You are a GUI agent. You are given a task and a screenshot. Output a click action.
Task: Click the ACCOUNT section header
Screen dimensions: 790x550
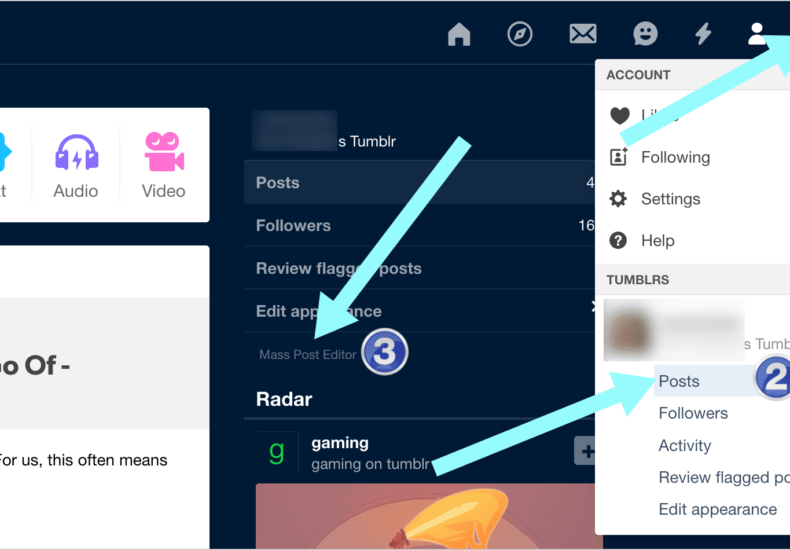(638, 75)
